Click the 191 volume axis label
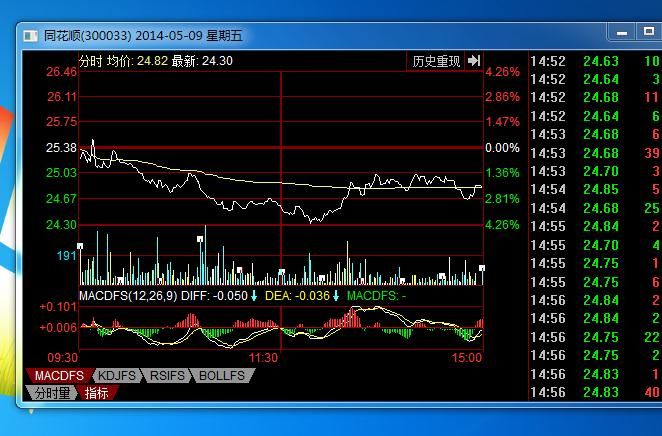The width and height of the screenshot is (662, 436). (67, 255)
